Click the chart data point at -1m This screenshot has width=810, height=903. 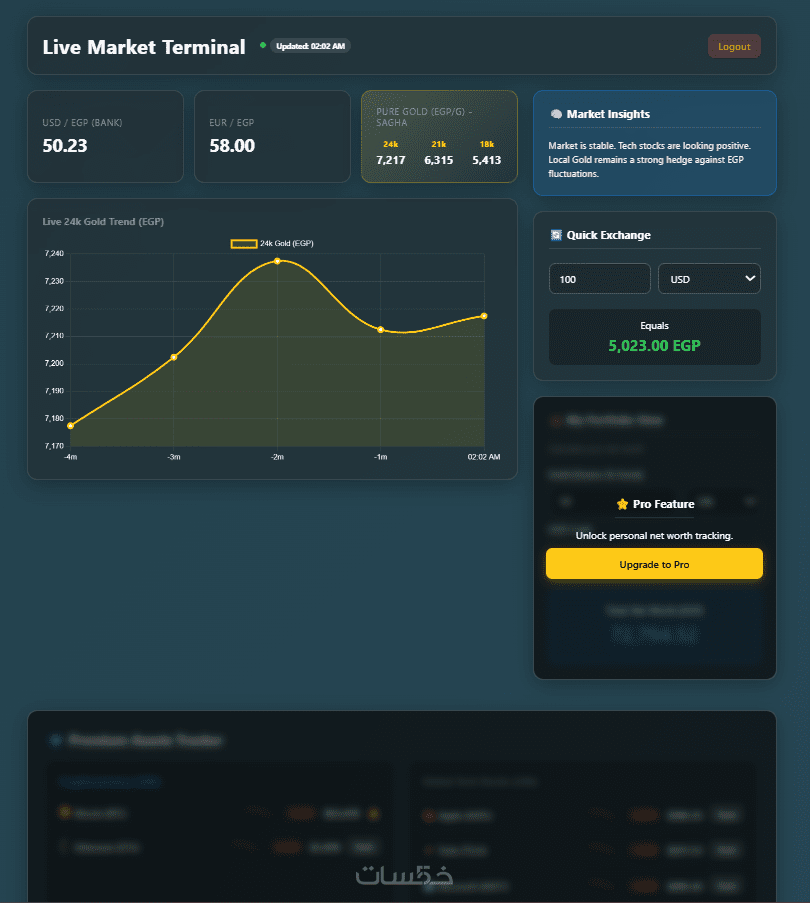coord(381,330)
